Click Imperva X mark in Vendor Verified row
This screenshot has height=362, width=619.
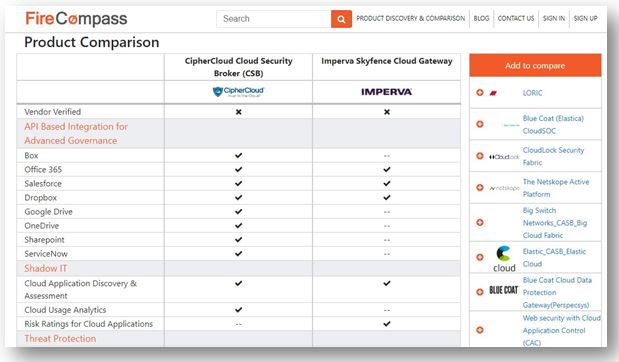pos(387,112)
